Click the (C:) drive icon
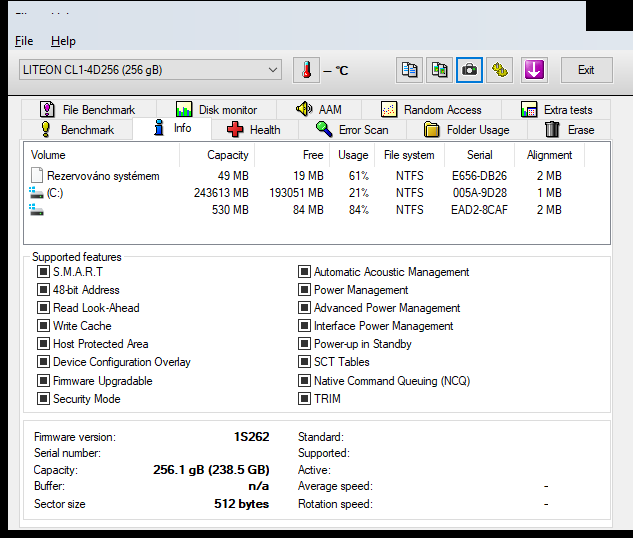Screen dimensions: 633x538 [x=36, y=193]
